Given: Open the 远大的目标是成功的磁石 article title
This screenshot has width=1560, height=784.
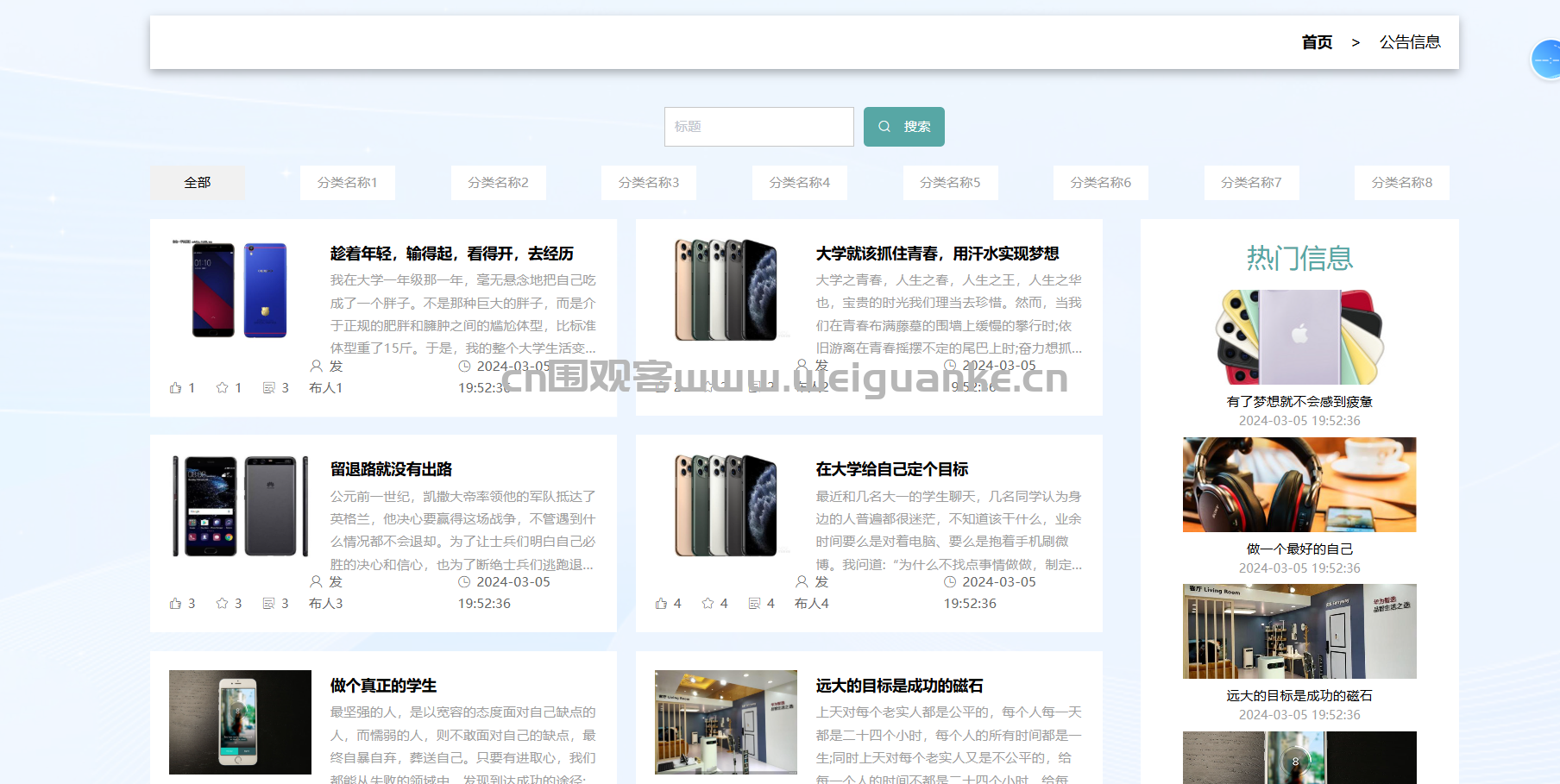Looking at the screenshot, I should pos(900,686).
